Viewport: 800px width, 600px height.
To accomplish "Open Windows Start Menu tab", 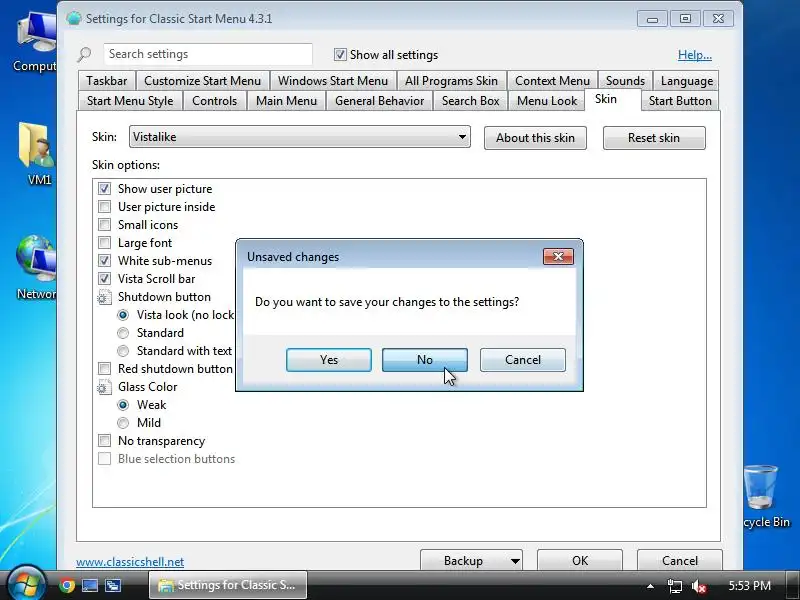I will click(x=333, y=81).
